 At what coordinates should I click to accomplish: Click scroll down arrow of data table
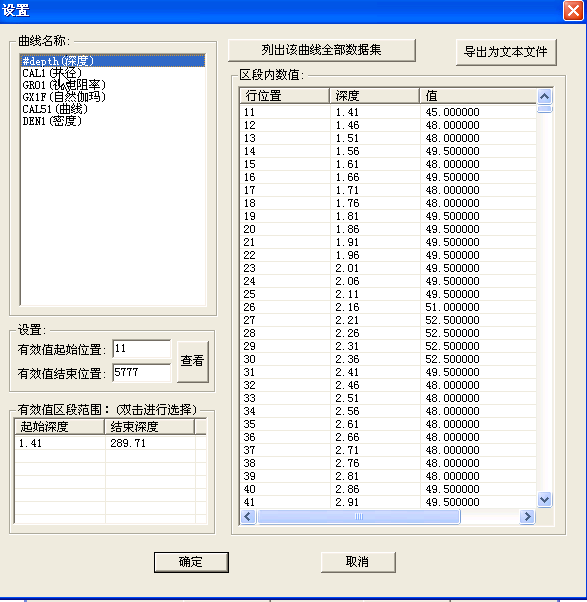(x=544, y=499)
